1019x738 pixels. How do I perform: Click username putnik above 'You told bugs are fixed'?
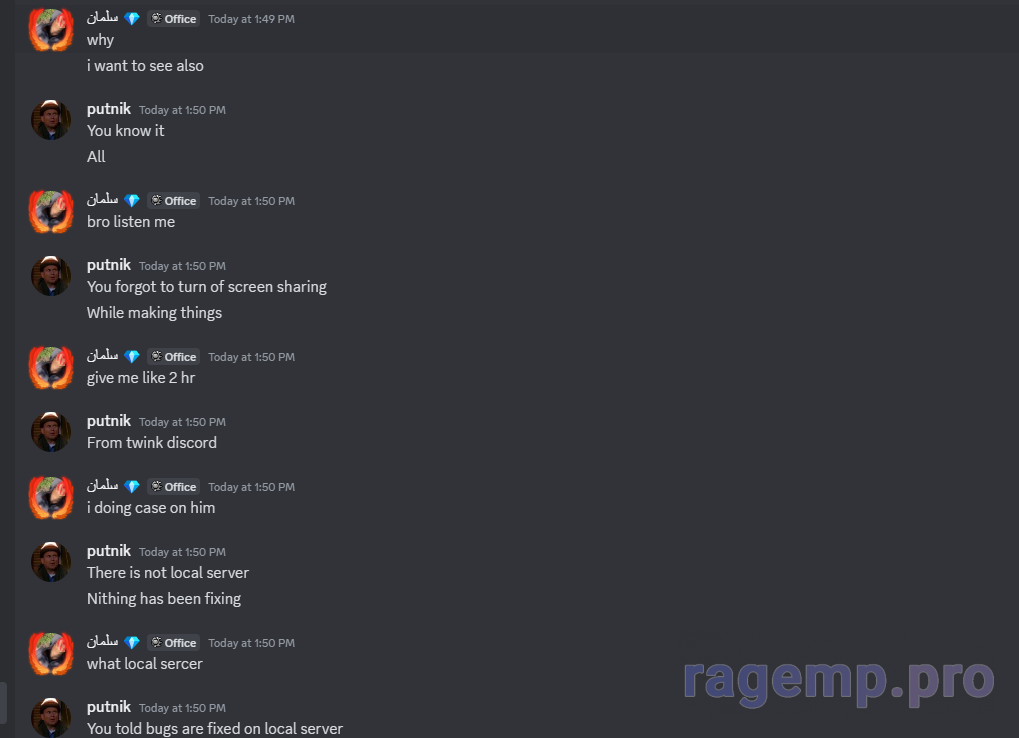coord(109,707)
